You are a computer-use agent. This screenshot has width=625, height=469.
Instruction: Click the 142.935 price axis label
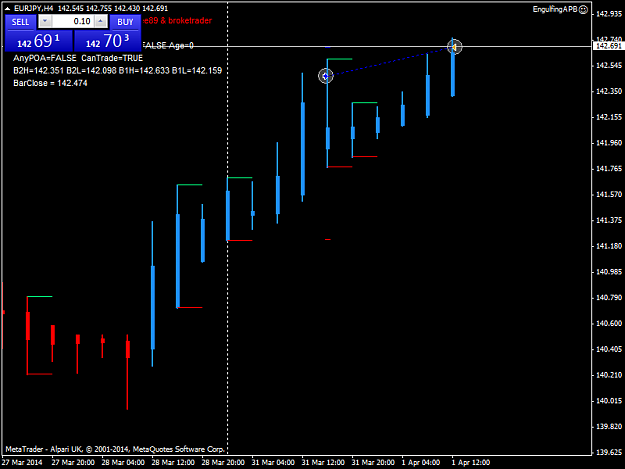pos(609,14)
